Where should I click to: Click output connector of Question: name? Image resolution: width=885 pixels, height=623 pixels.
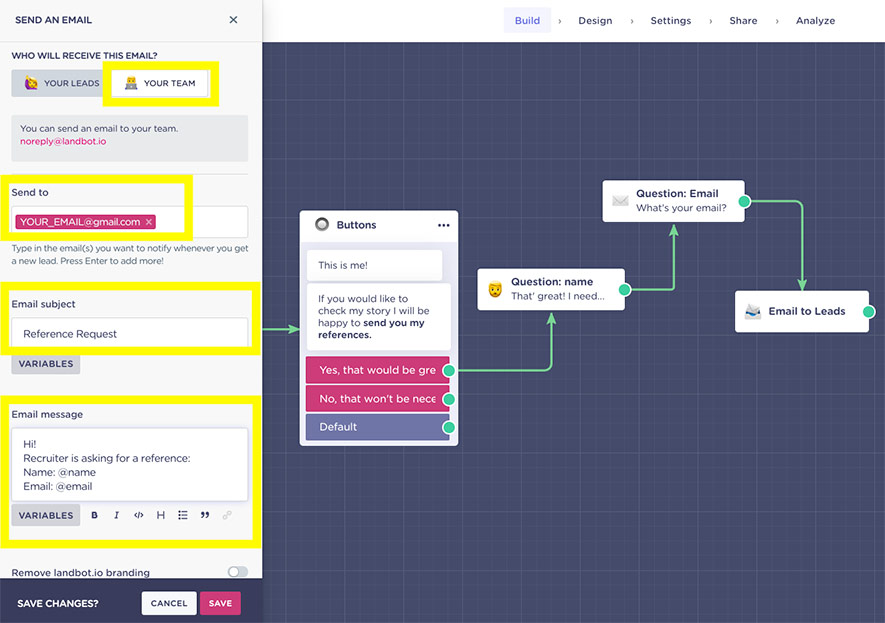coord(624,289)
